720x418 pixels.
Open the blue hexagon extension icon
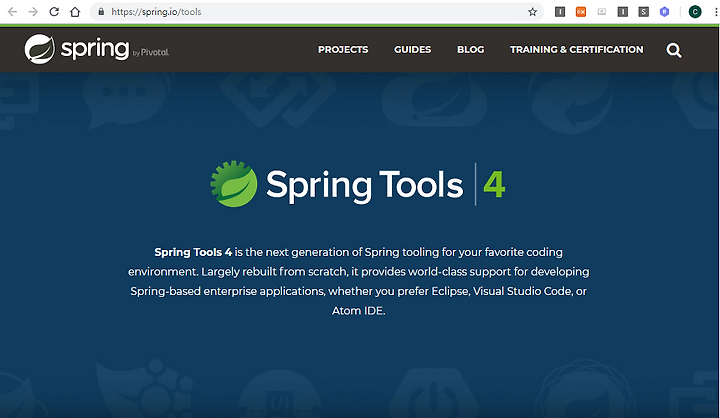click(664, 12)
